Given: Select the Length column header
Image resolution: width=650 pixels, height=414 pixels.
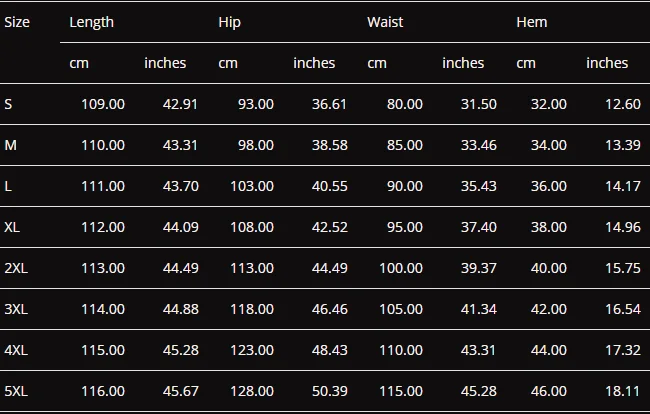Looking at the screenshot, I should 91,22.
